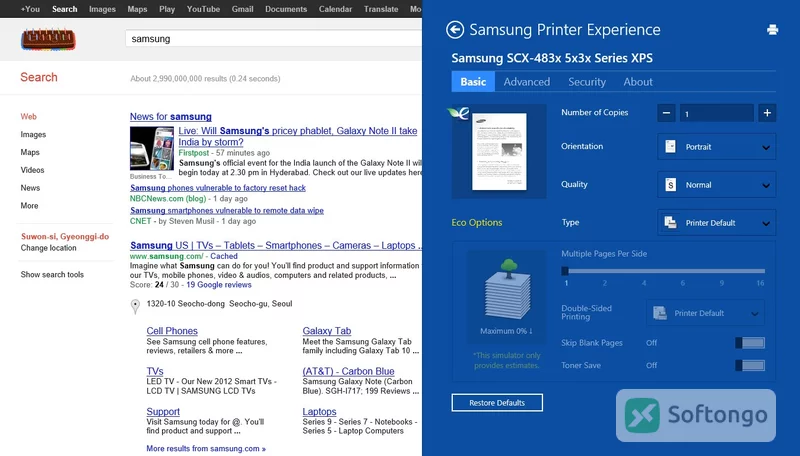
Task: Open Images in the Google top bar
Action: [102, 9]
